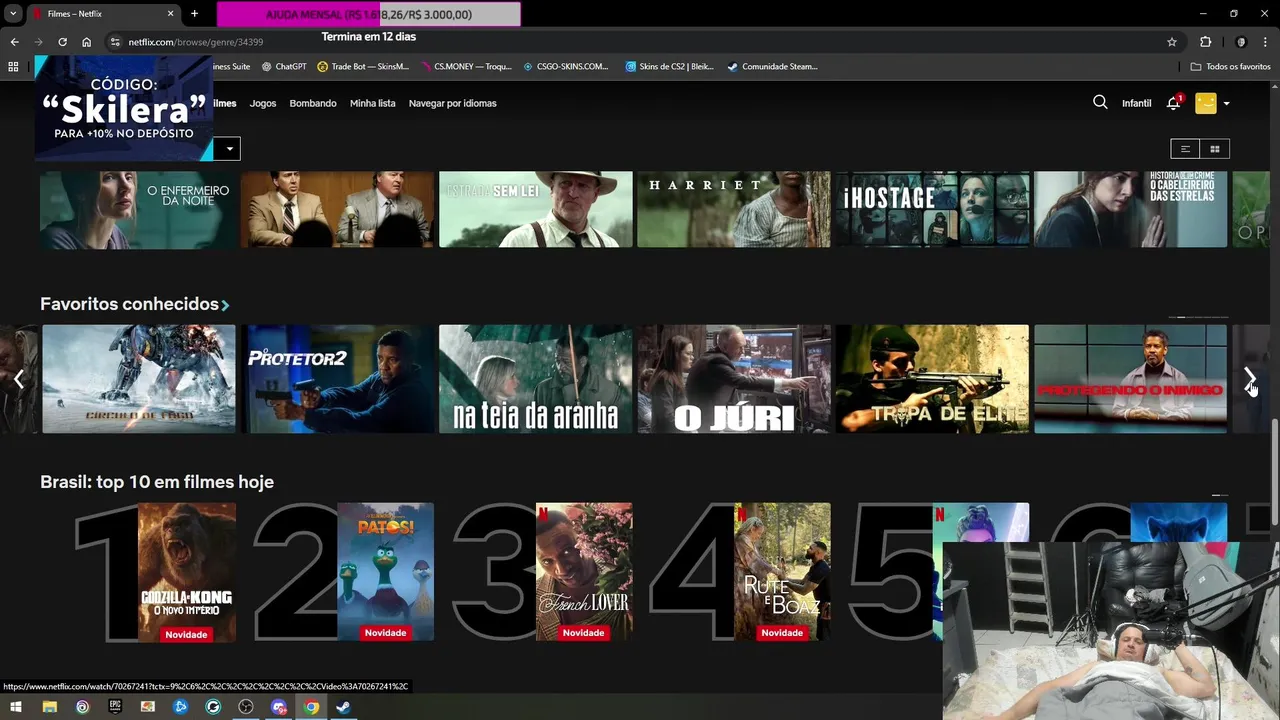Show previous titles in Favoritos conhecidos
The width and height of the screenshot is (1280, 720).
point(18,379)
